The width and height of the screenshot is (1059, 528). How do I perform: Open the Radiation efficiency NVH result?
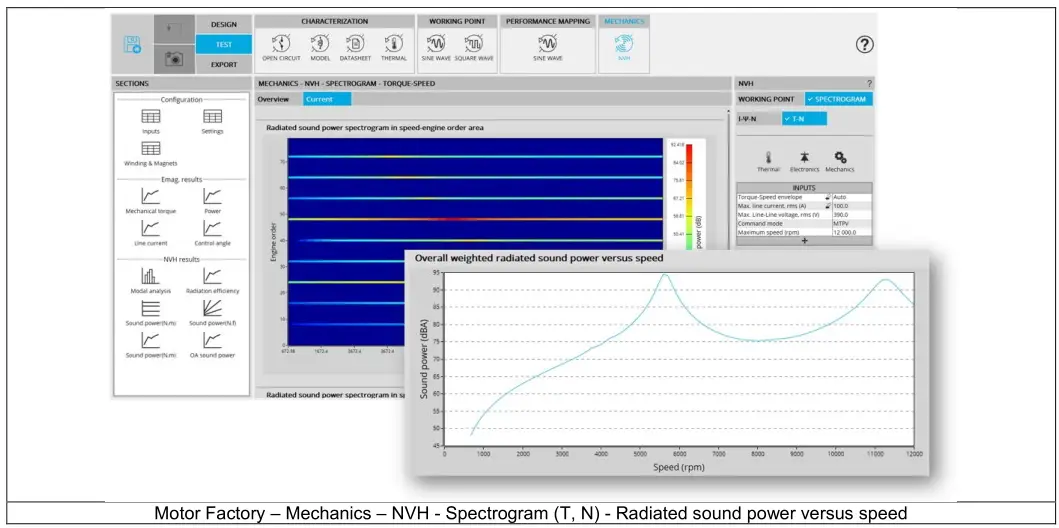pos(212,281)
